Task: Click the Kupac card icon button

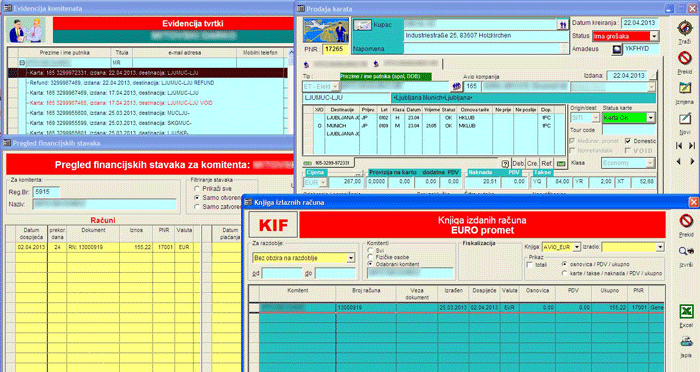Action: [x=362, y=25]
